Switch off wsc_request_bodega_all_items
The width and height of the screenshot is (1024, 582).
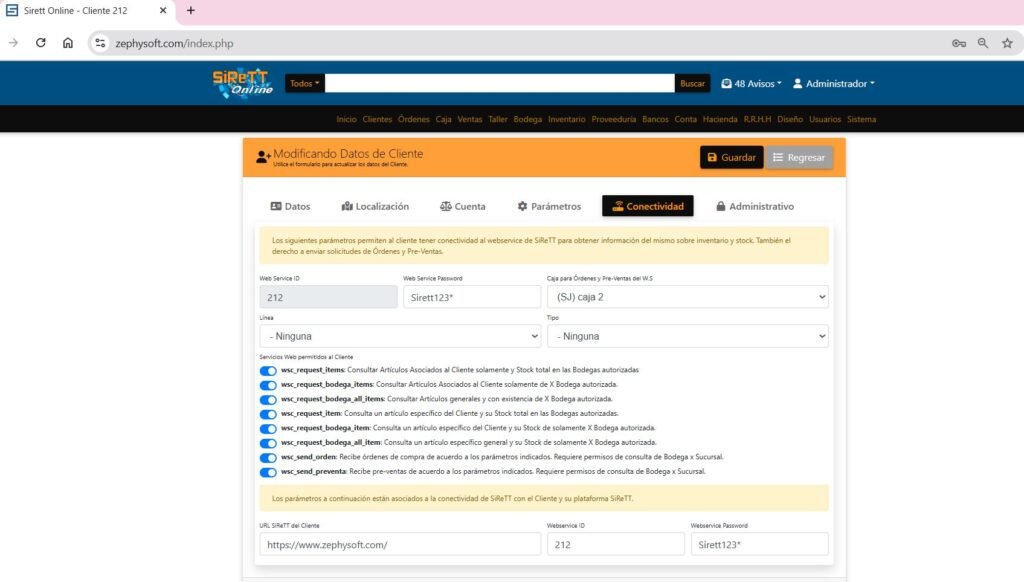tap(268, 399)
